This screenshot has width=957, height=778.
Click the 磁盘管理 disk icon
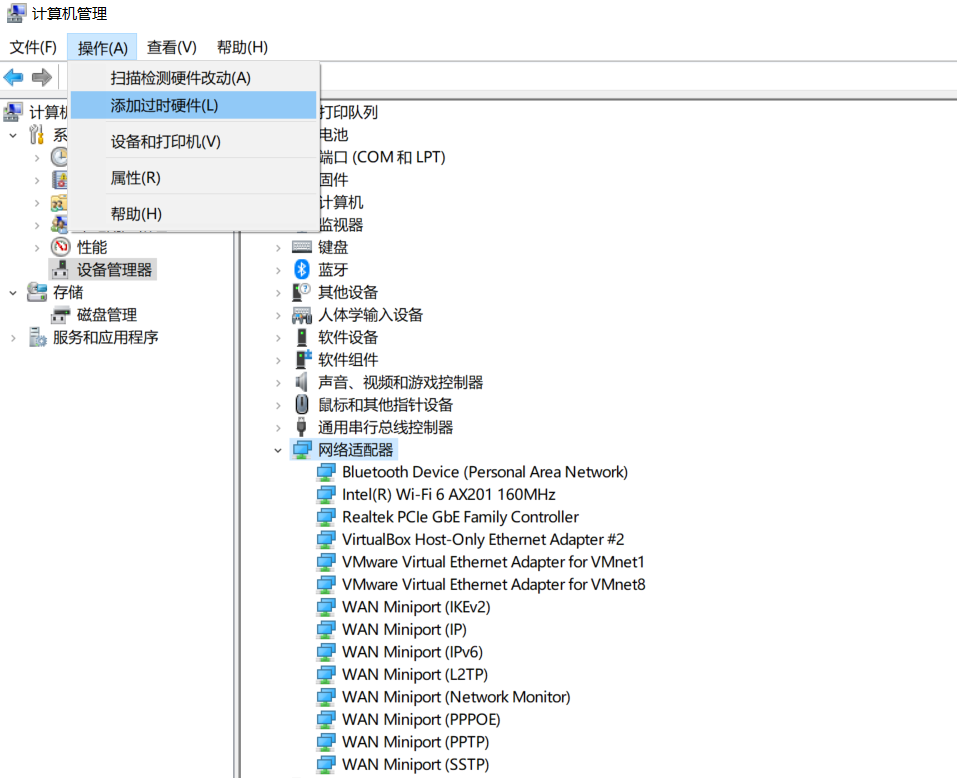[x=60, y=315]
